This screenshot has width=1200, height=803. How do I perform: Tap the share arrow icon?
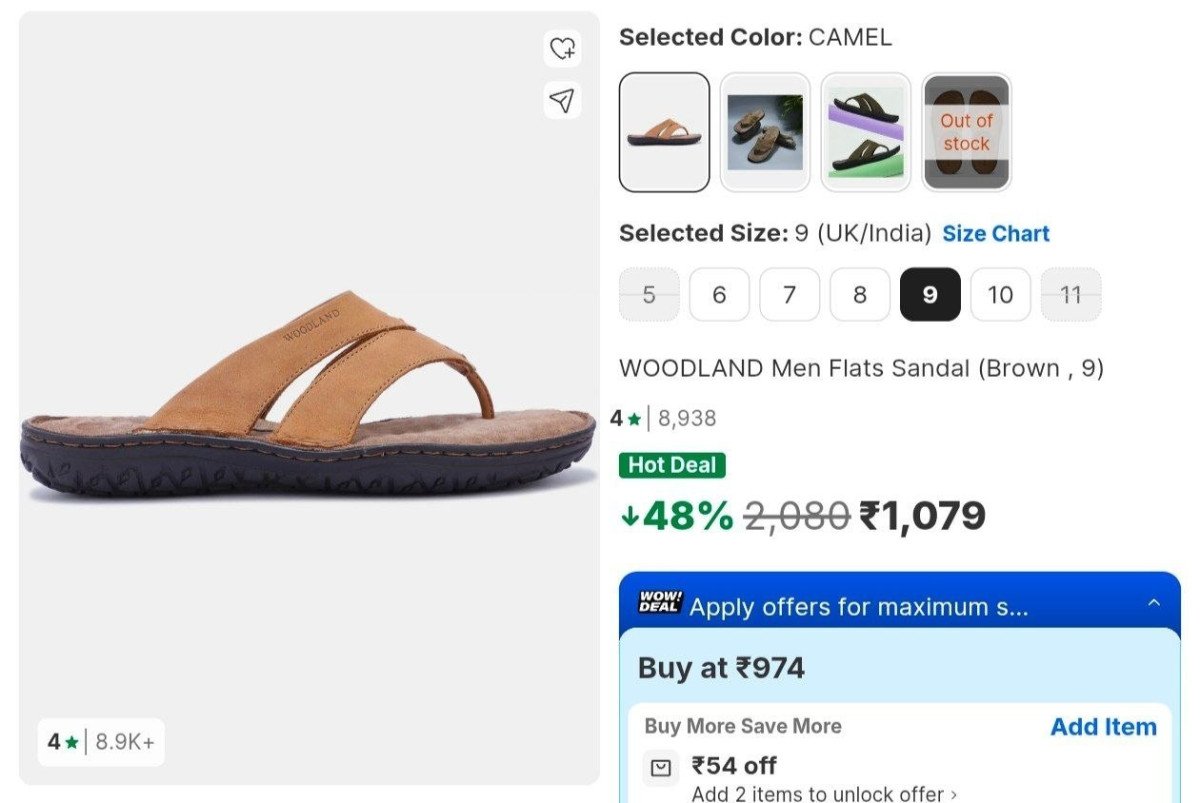tap(563, 100)
